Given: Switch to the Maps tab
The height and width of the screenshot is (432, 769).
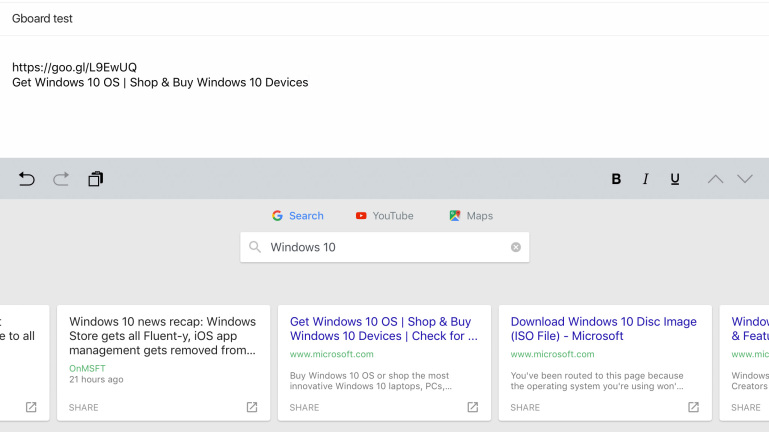Looking at the screenshot, I should (471, 216).
